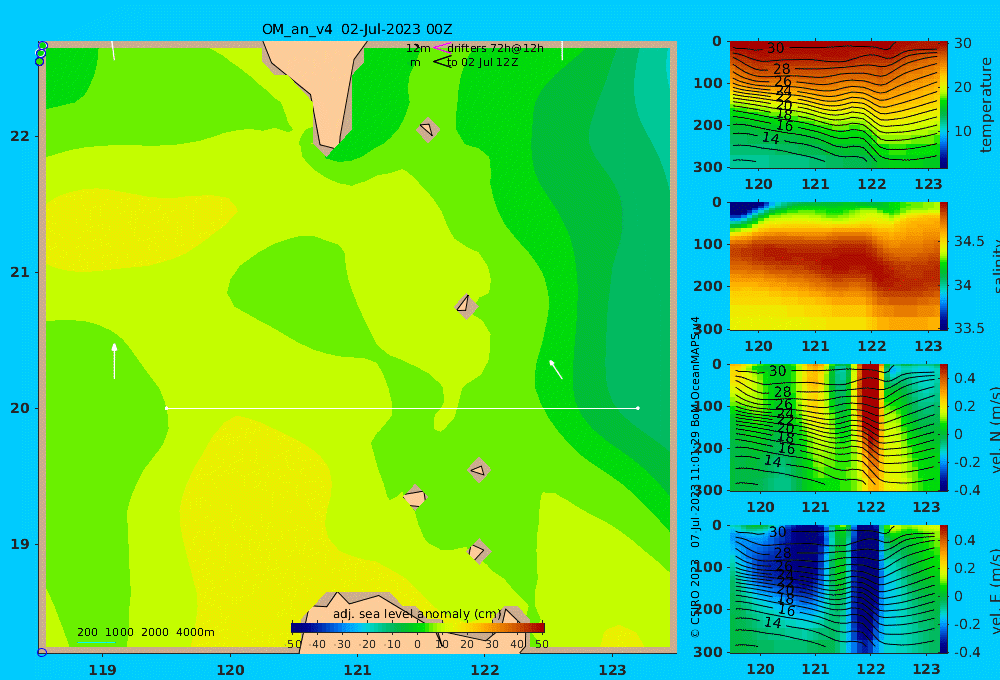Click the 'temperature' axis label
Viewport: 1000px width, 680px height.
tap(986, 105)
